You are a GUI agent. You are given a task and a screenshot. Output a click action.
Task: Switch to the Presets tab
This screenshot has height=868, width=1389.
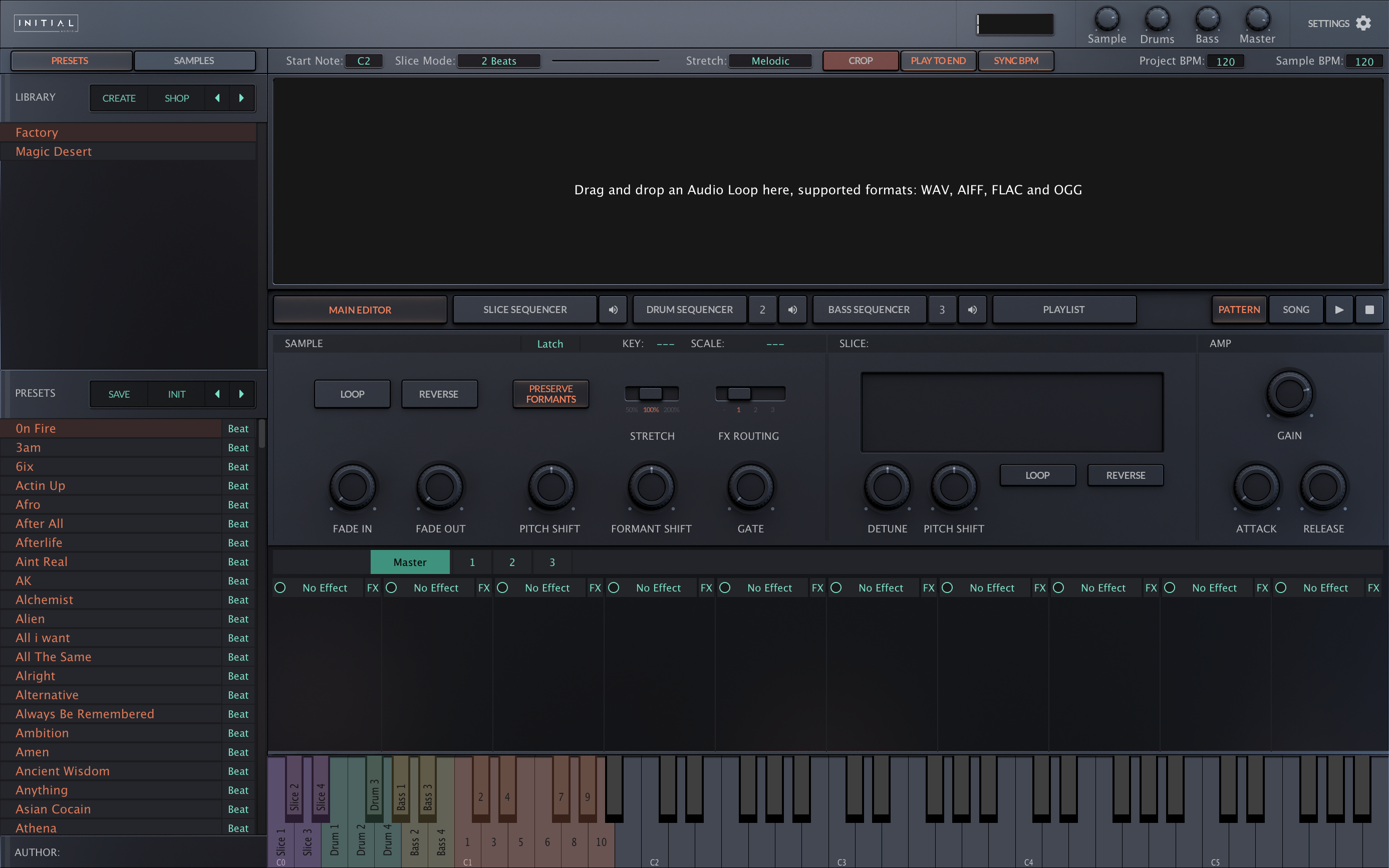coord(70,61)
